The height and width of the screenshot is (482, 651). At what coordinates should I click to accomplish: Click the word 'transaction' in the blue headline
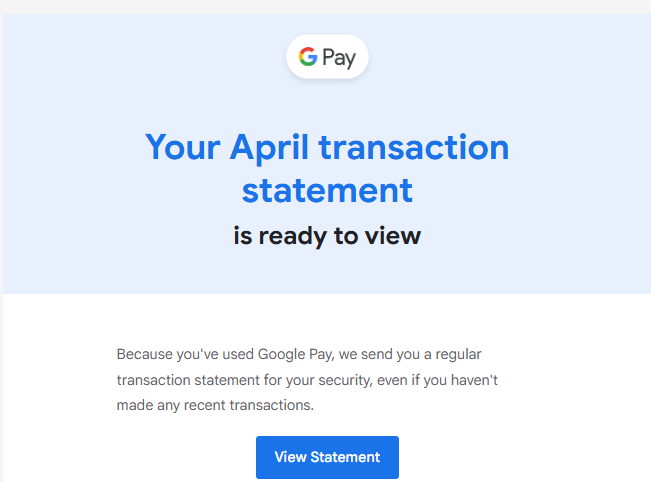click(414, 147)
